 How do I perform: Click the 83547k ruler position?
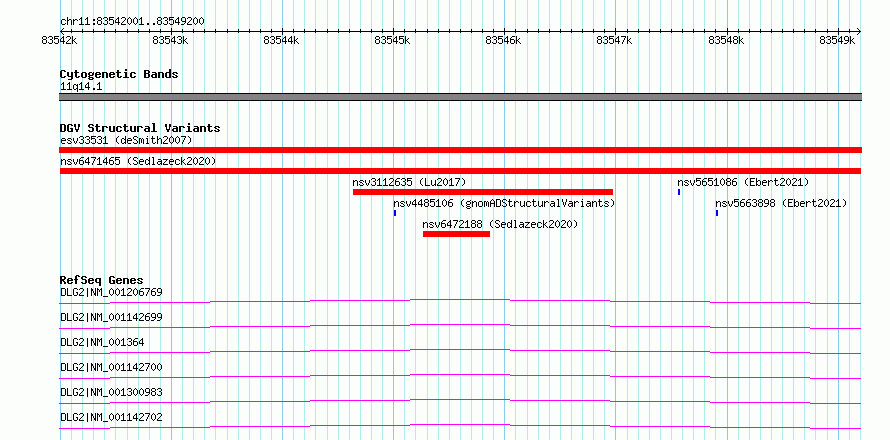coord(615,40)
